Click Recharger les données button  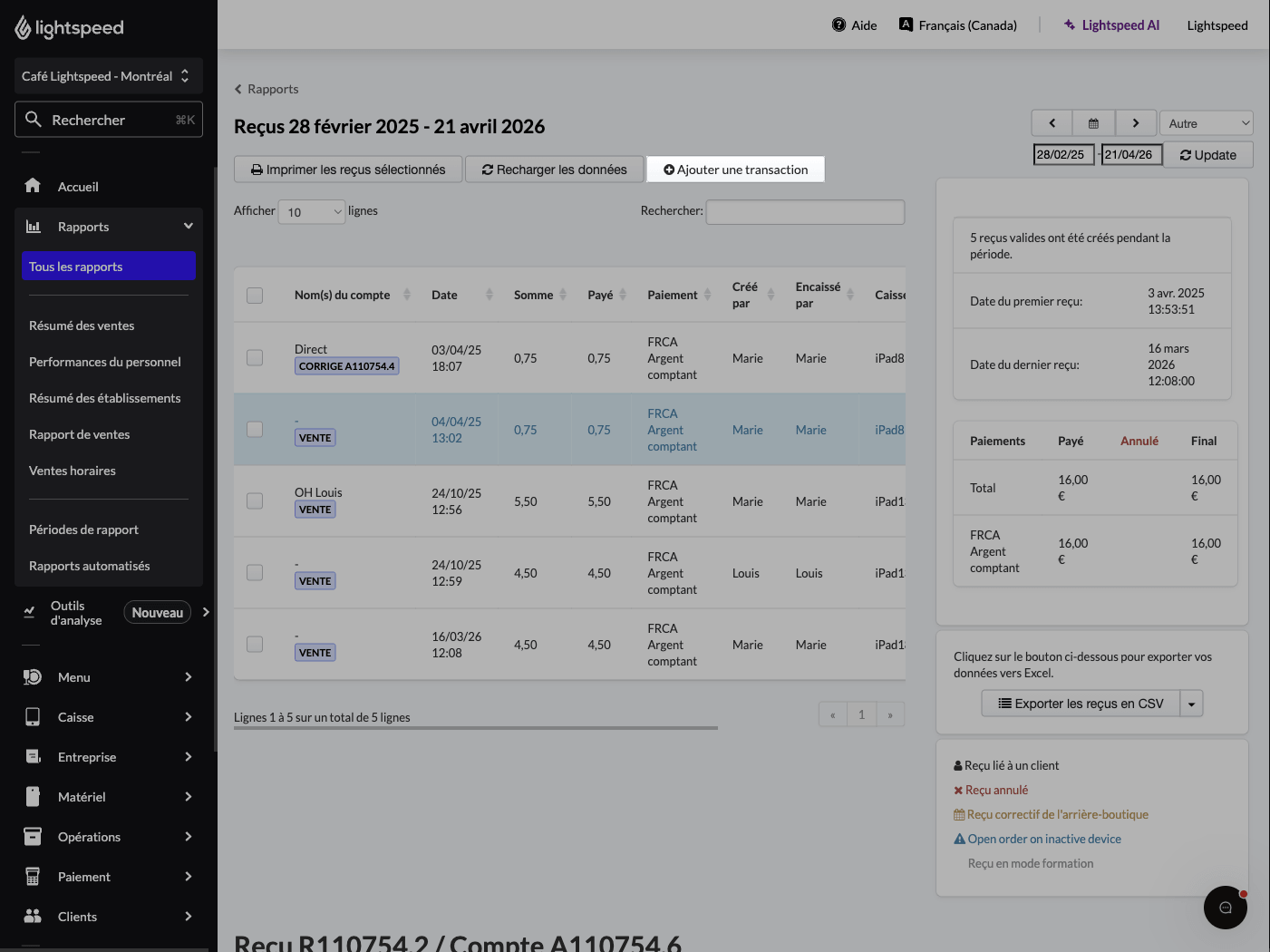tap(554, 170)
